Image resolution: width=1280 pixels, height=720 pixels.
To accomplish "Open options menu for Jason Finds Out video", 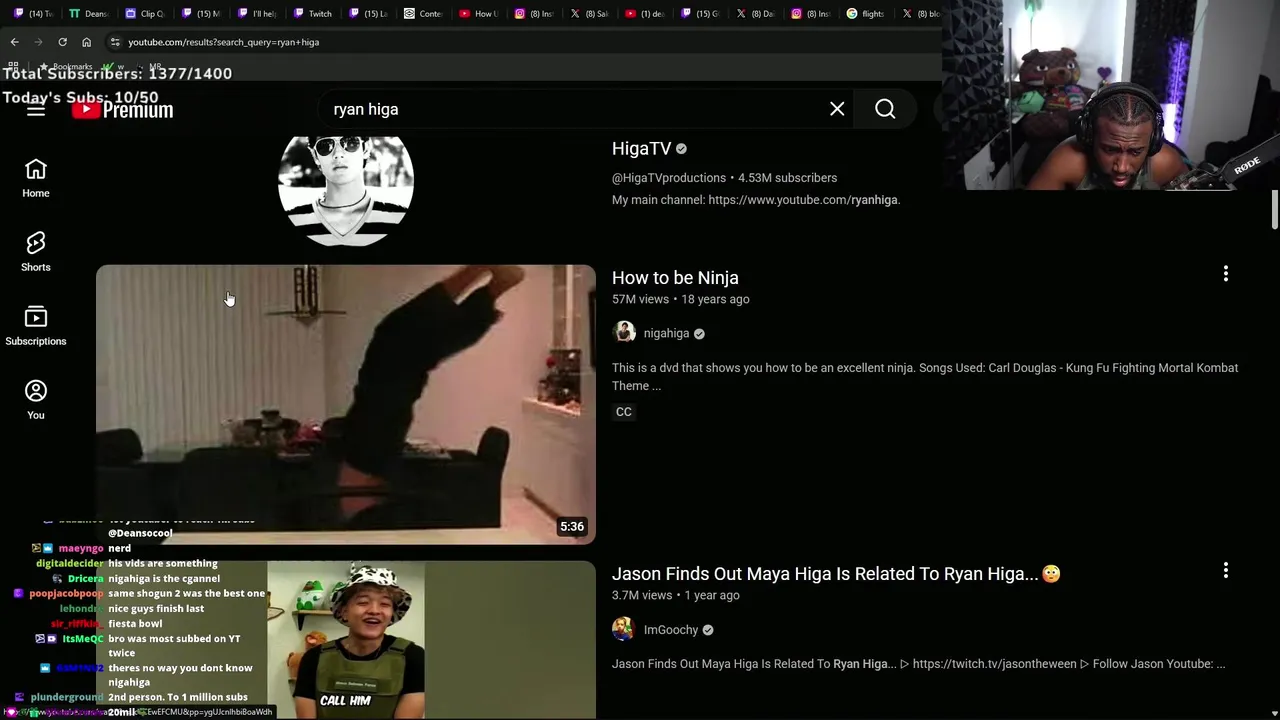I will click(x=1226, y=571).
